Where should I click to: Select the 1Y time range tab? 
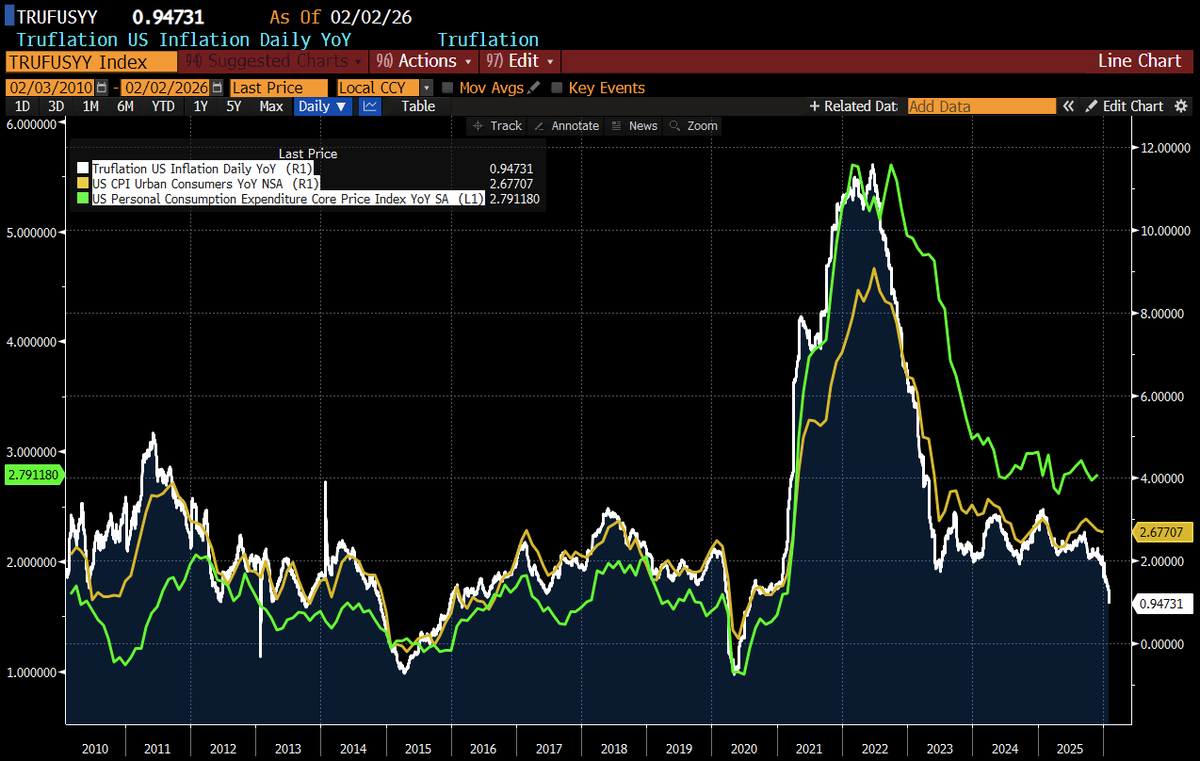click(201, 106)
